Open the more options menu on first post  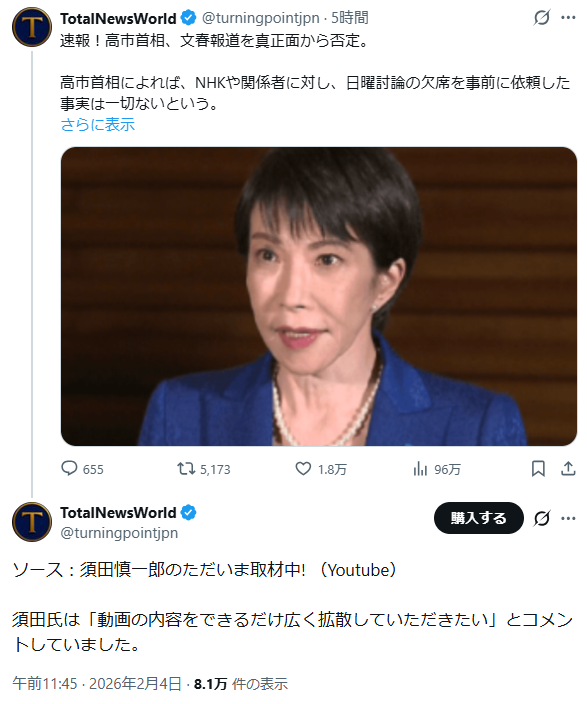[568, 18]
